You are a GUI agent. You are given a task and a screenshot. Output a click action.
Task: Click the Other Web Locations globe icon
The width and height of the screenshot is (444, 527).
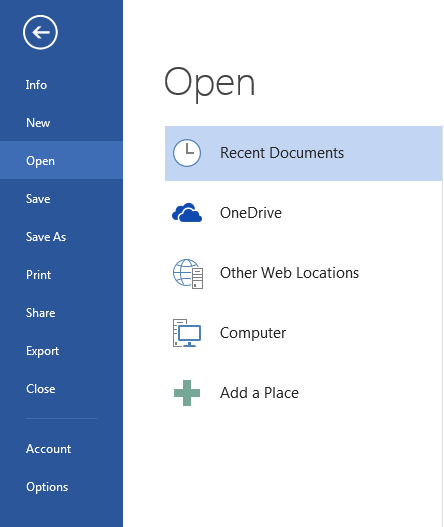(188, 274)
